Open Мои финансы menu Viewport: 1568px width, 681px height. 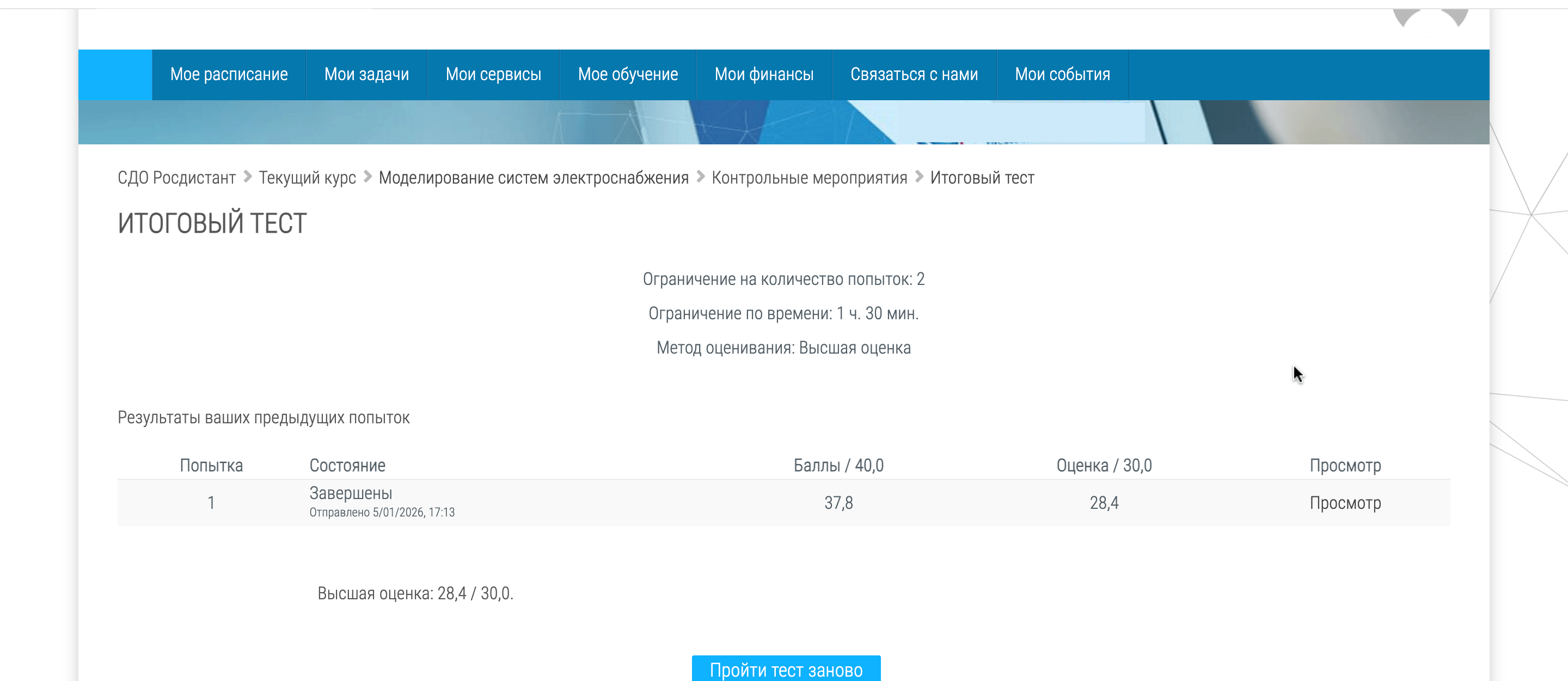pos(764,74)
